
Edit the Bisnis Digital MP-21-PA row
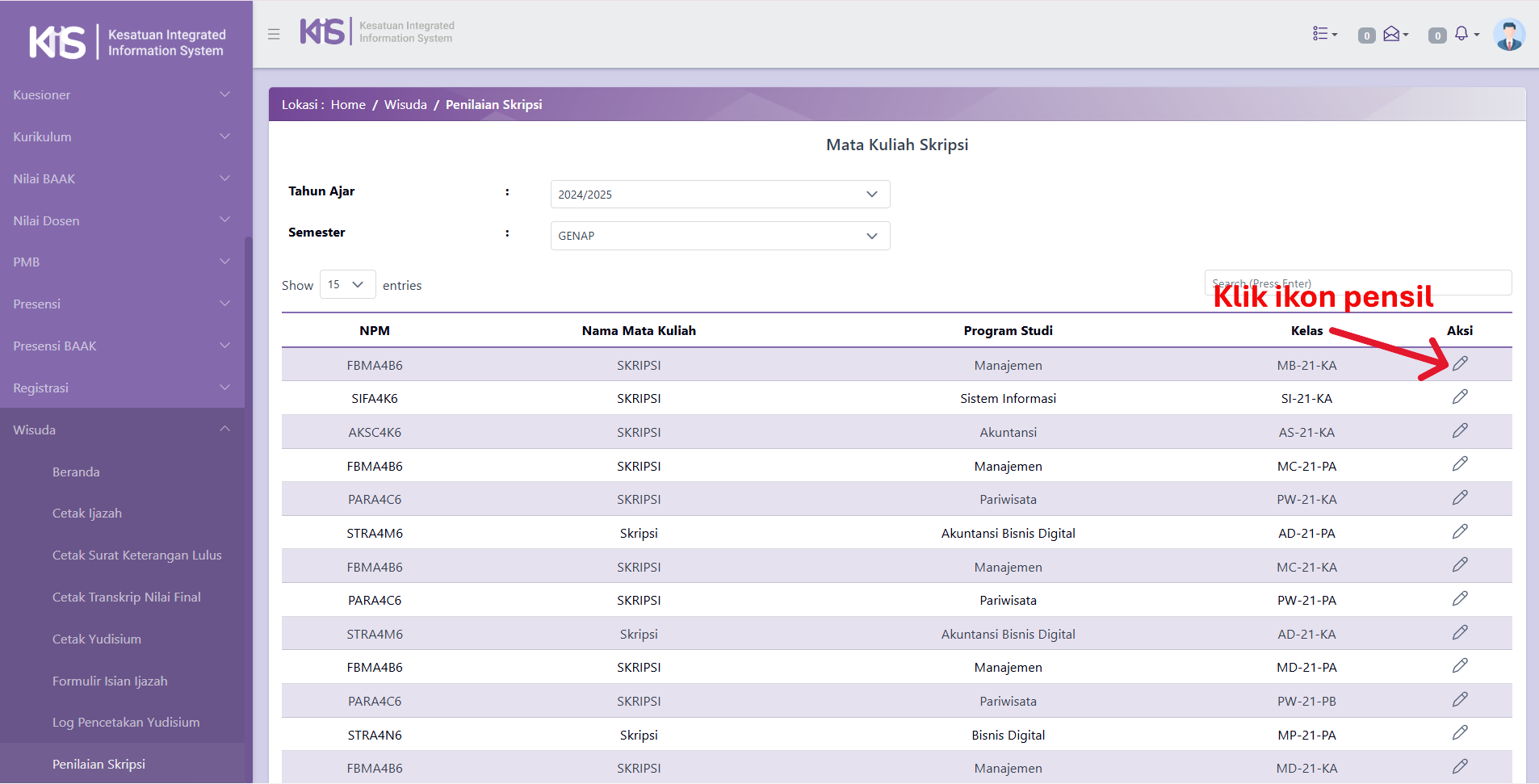[x=1459, y=733]
